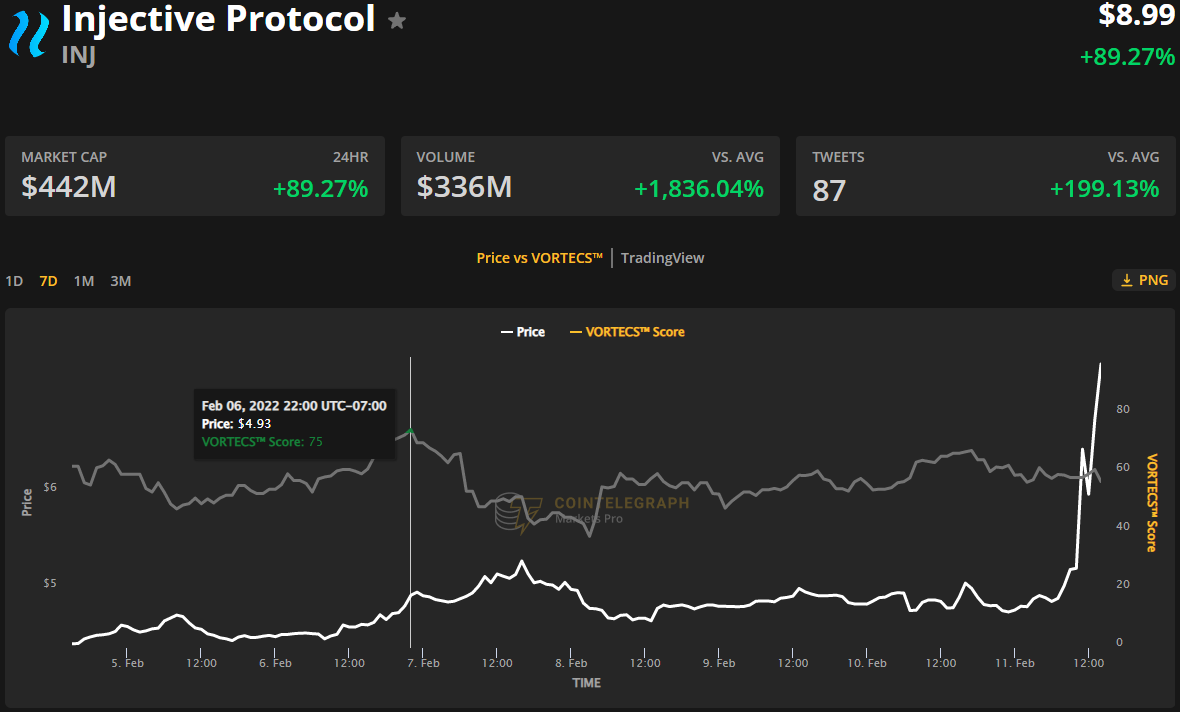This screenshot has width=1180, height=712.
Task: Switch to the TradingView tab
Action: point(662,258)
